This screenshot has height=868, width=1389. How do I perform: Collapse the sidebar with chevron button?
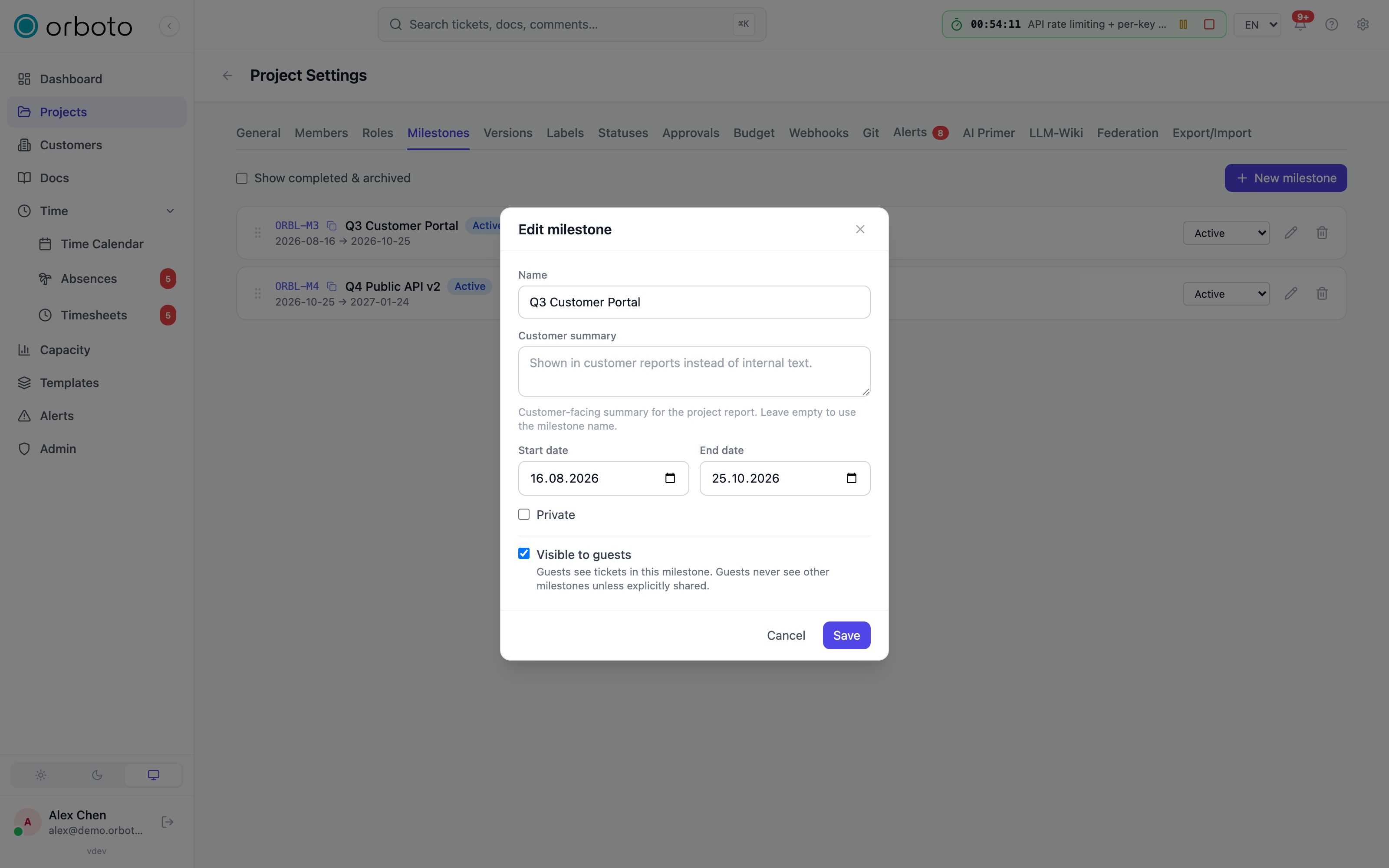[x=169, y=26]
